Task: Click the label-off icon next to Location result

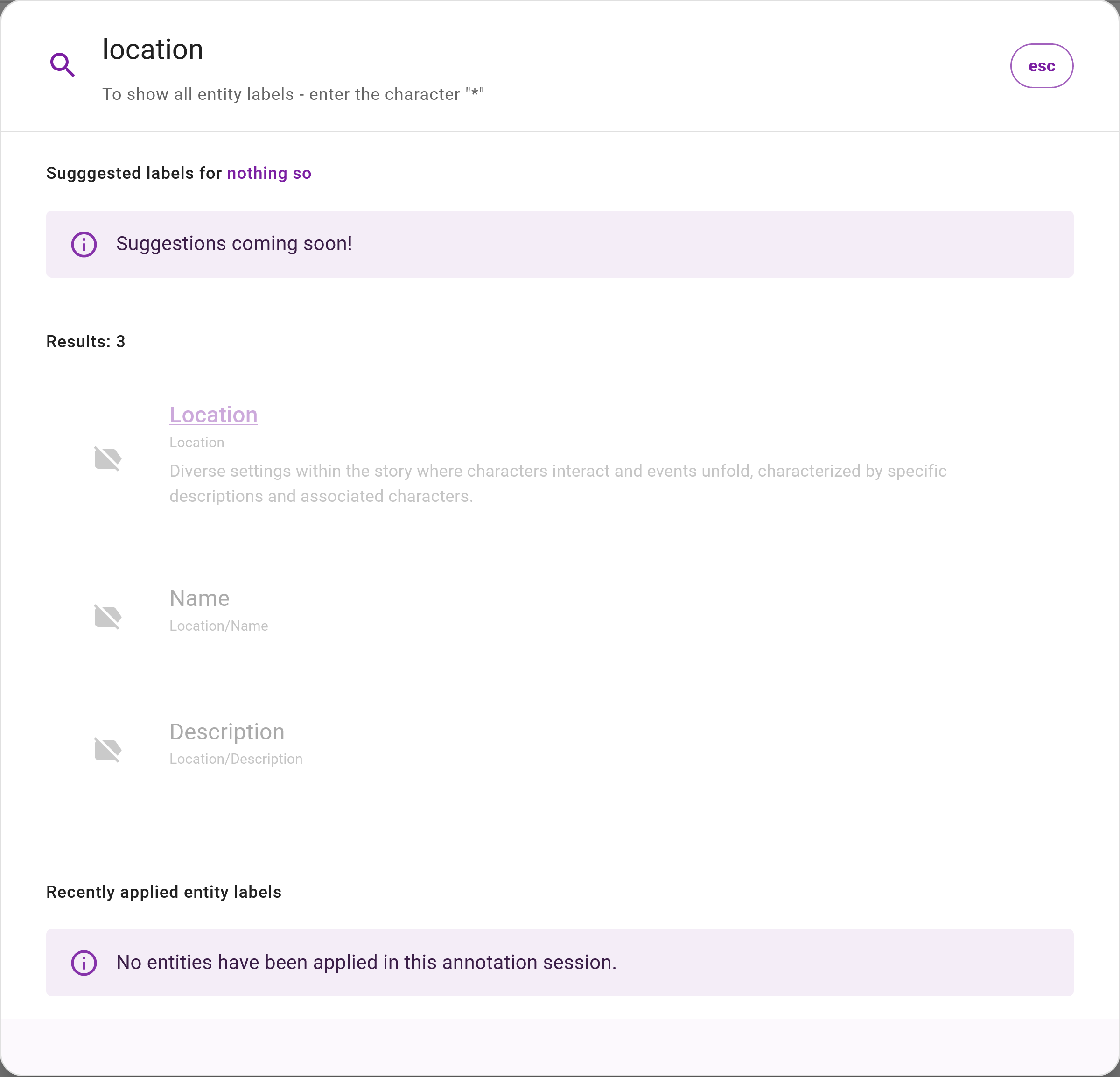Action: point(107,458)
